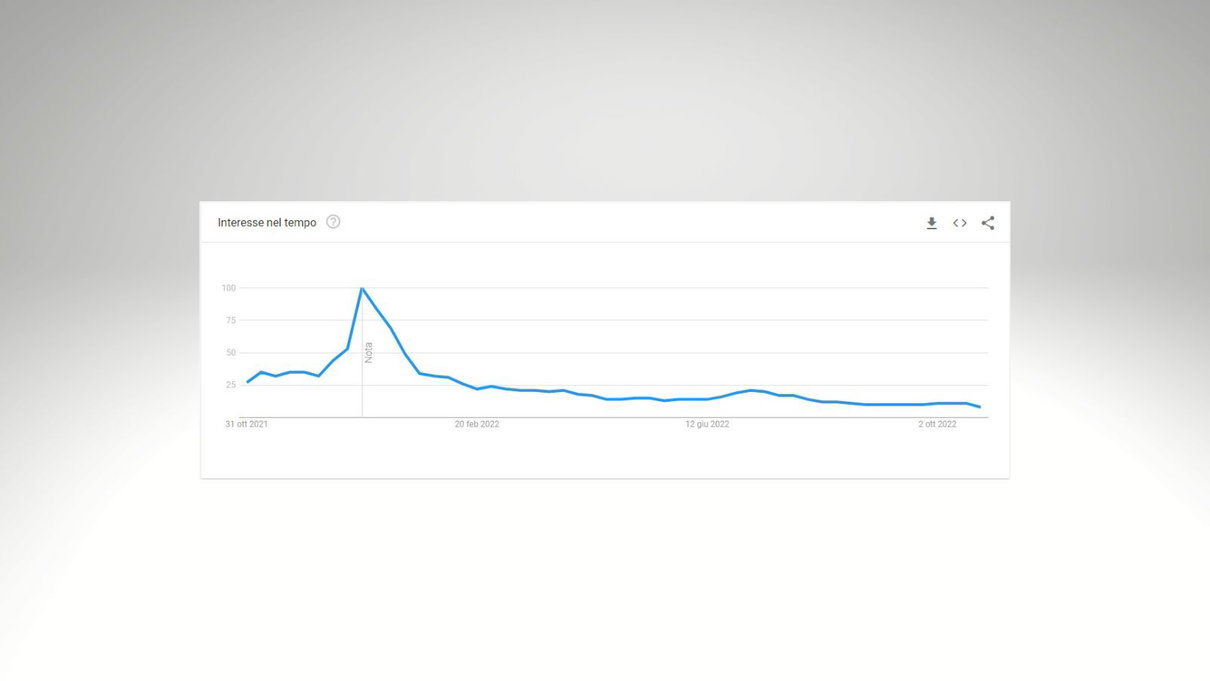
Task: Select the last data point of blue line
Action: coord(980,407)
